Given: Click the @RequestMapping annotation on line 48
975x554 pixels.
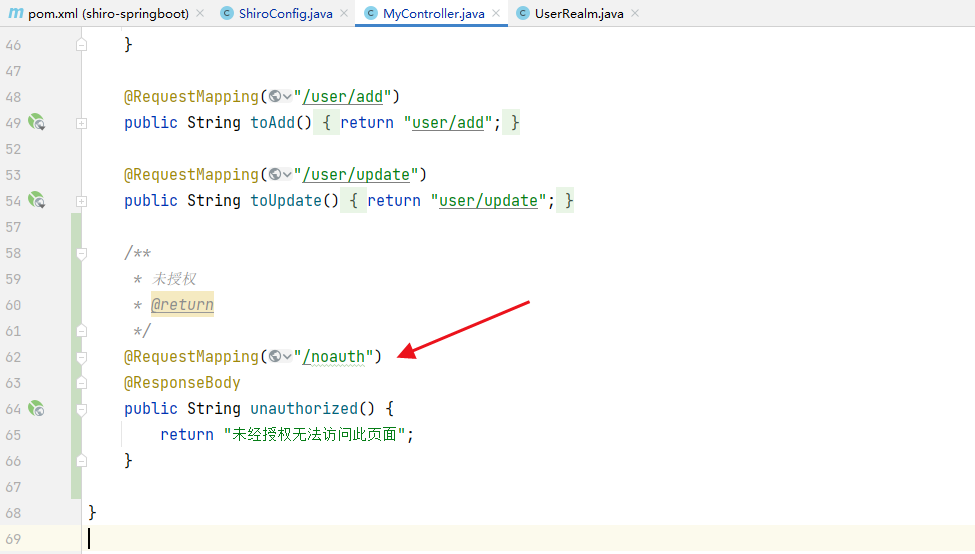Looking at the screenshot, I should tap(192, 97).
